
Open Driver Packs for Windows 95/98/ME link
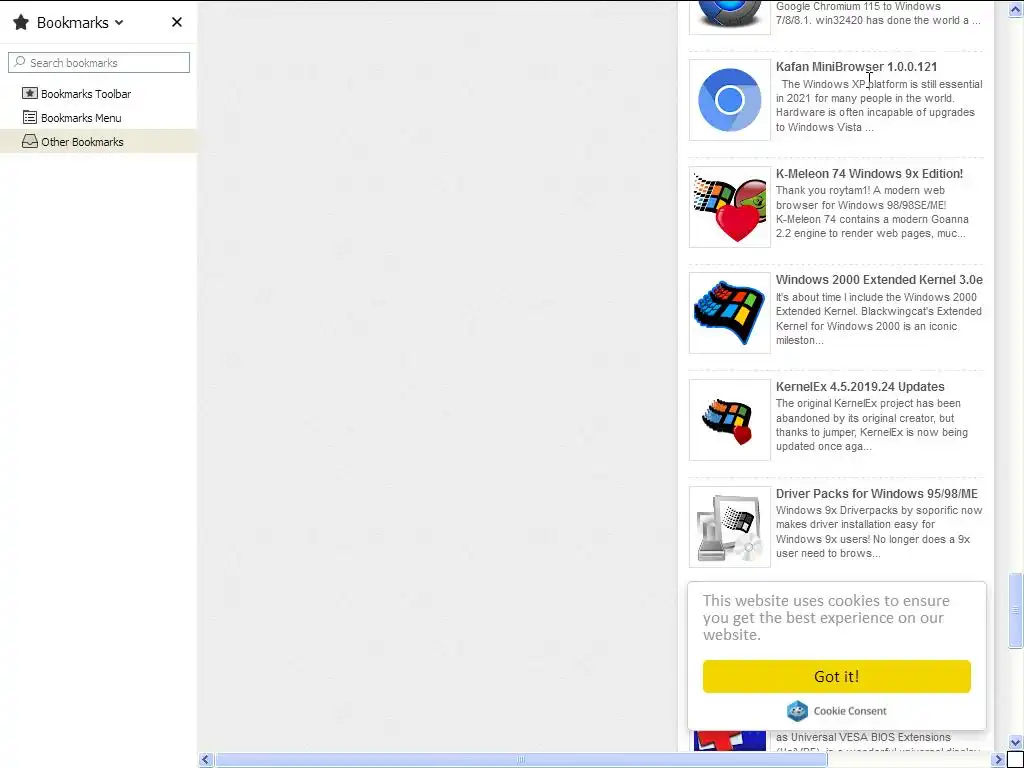876,494
